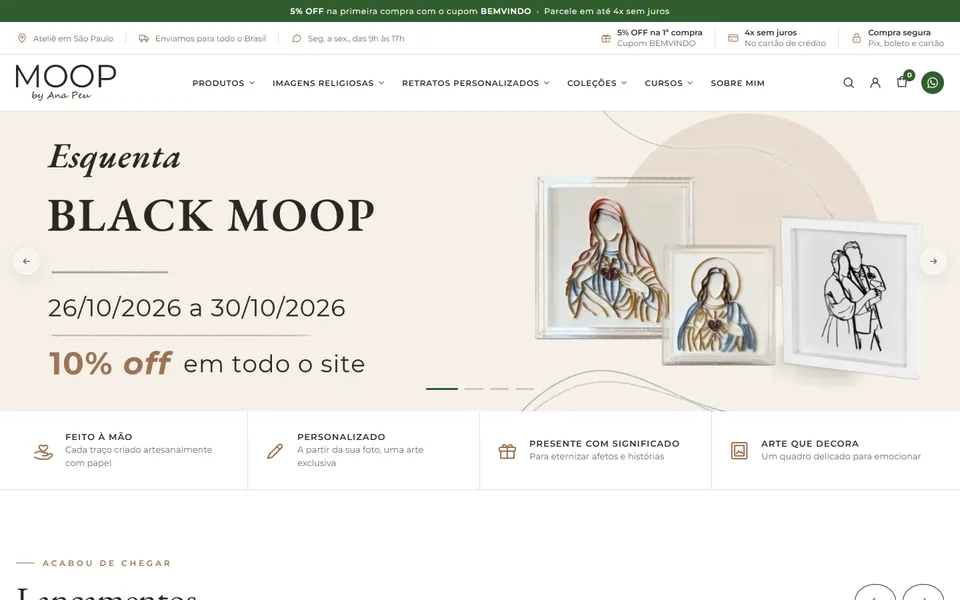
Task: Click the chat bubble hours icon
Action: 296,39
